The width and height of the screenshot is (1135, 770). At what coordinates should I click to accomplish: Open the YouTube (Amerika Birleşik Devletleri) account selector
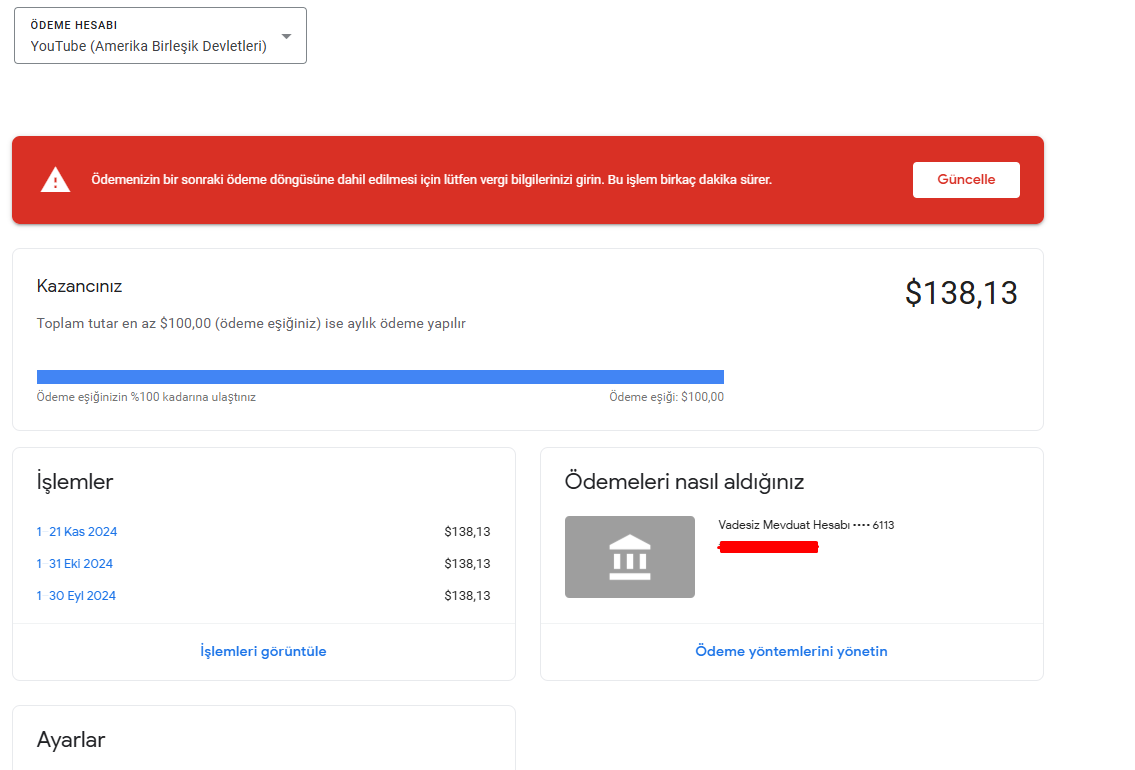point(160,35)
